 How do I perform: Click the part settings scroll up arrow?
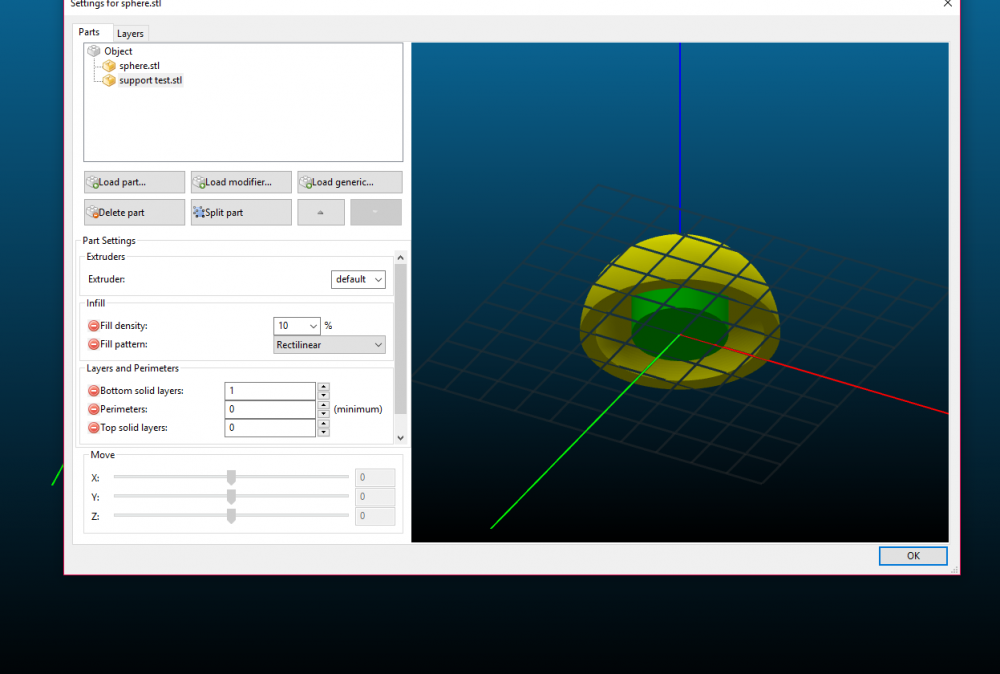401,258
